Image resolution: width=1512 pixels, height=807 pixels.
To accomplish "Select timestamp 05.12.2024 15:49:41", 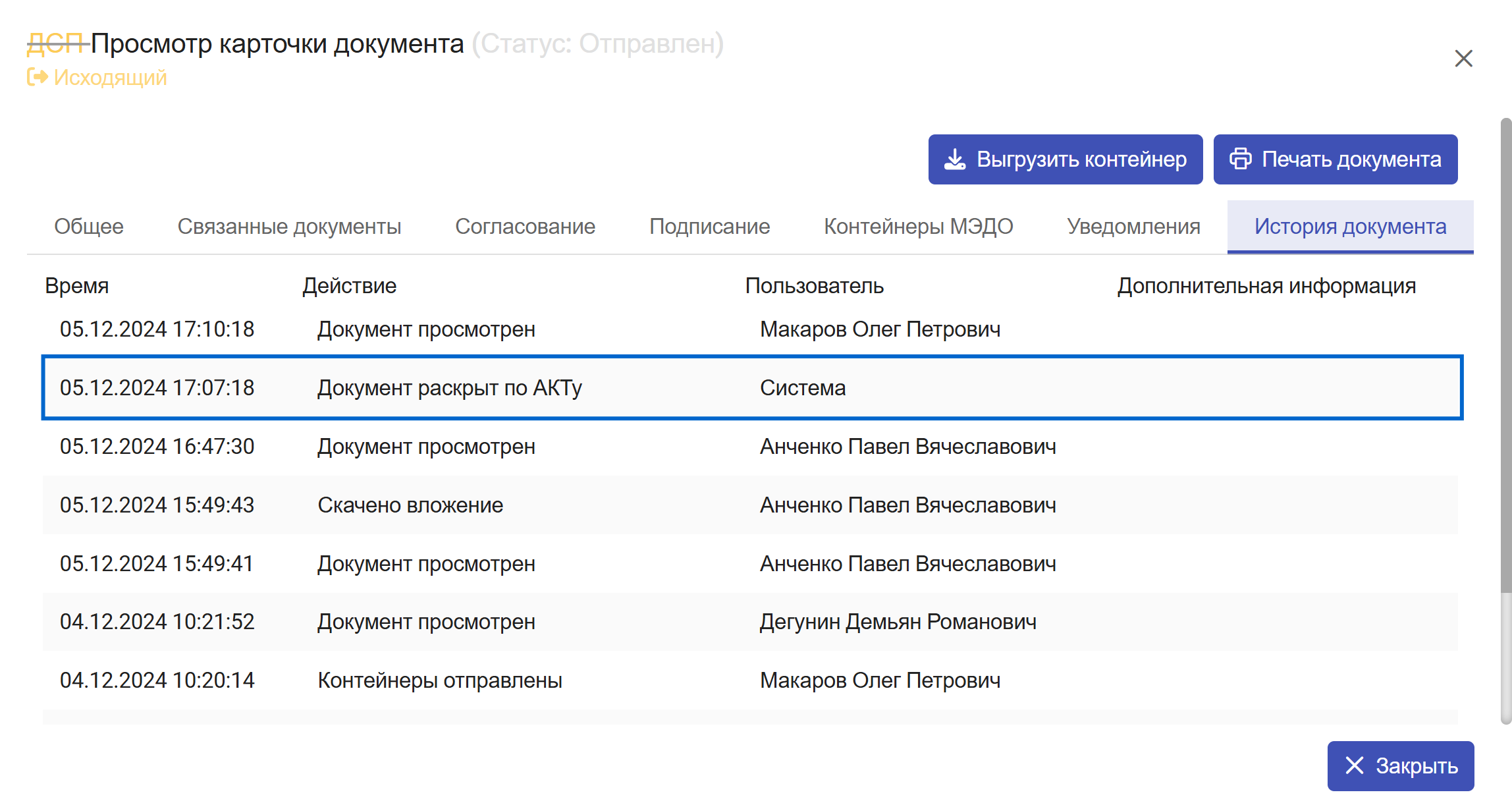I will 157,564.
